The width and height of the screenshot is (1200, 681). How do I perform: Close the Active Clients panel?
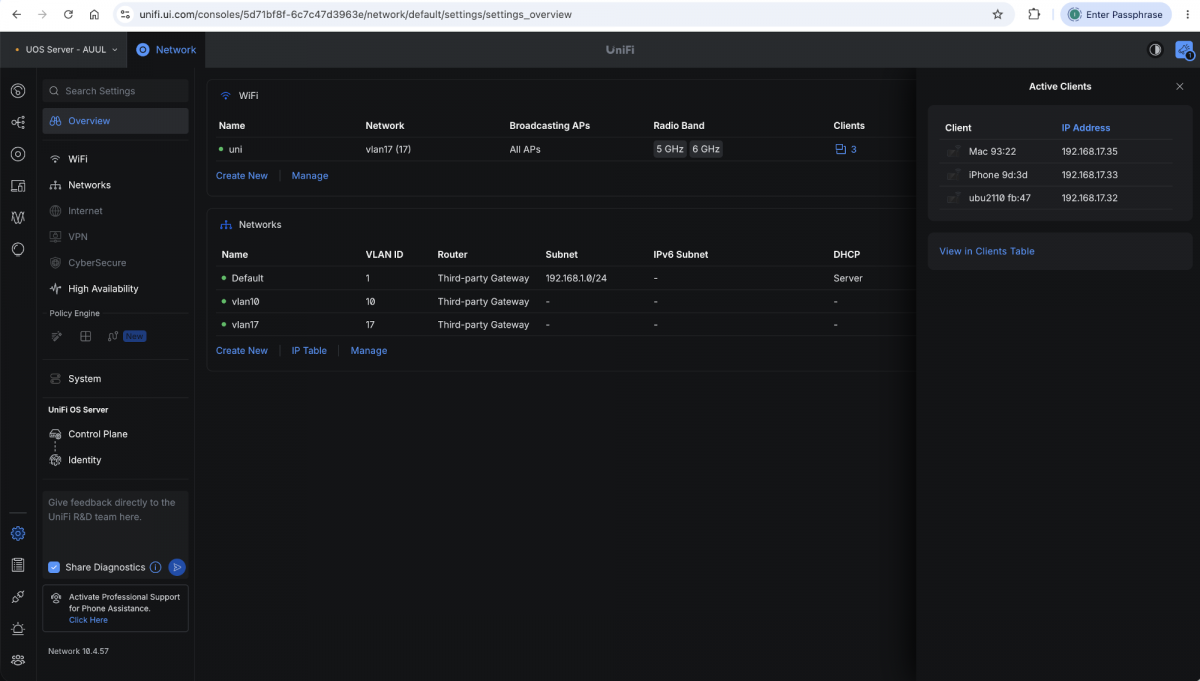[1179, 87]
